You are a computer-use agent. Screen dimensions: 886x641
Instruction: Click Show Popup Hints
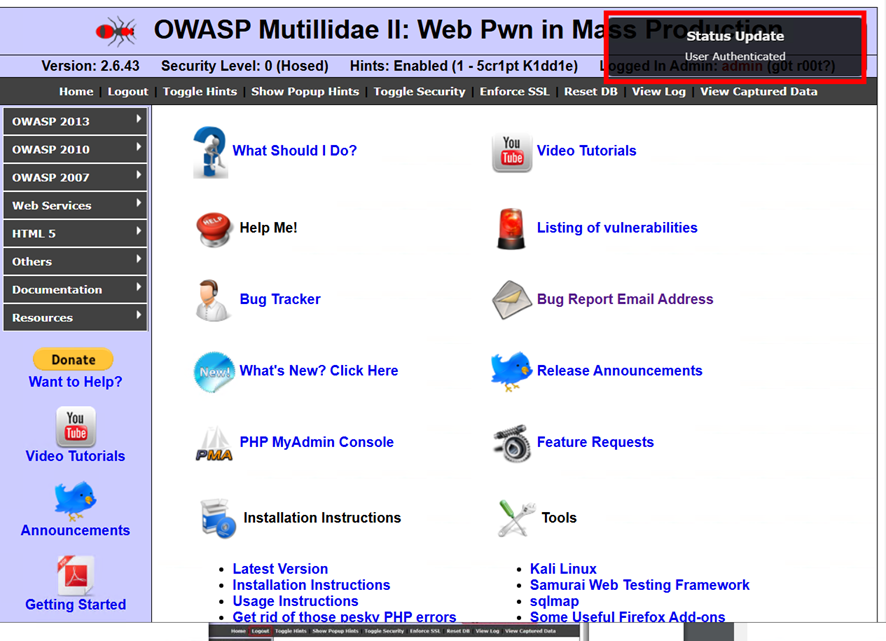[x=305, y=92]
